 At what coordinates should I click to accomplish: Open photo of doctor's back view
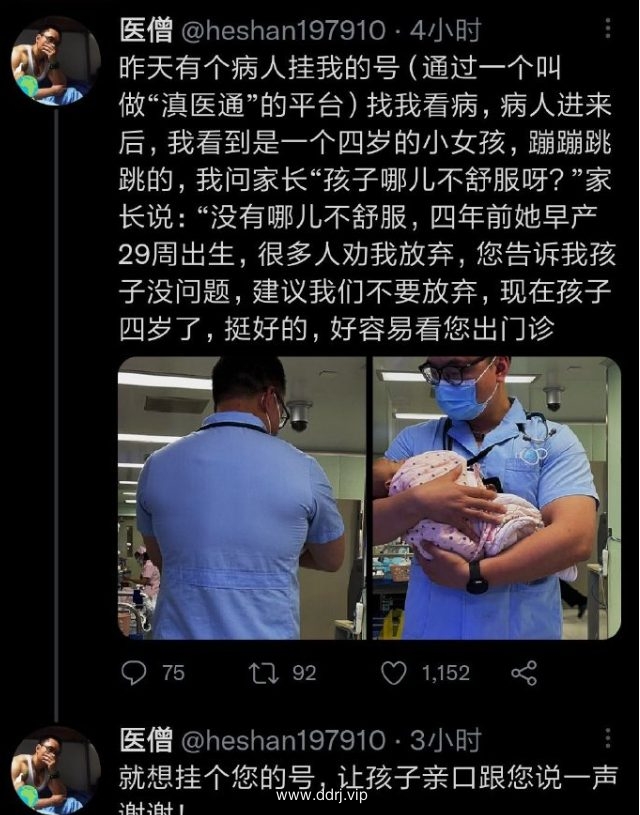(242, 498)
